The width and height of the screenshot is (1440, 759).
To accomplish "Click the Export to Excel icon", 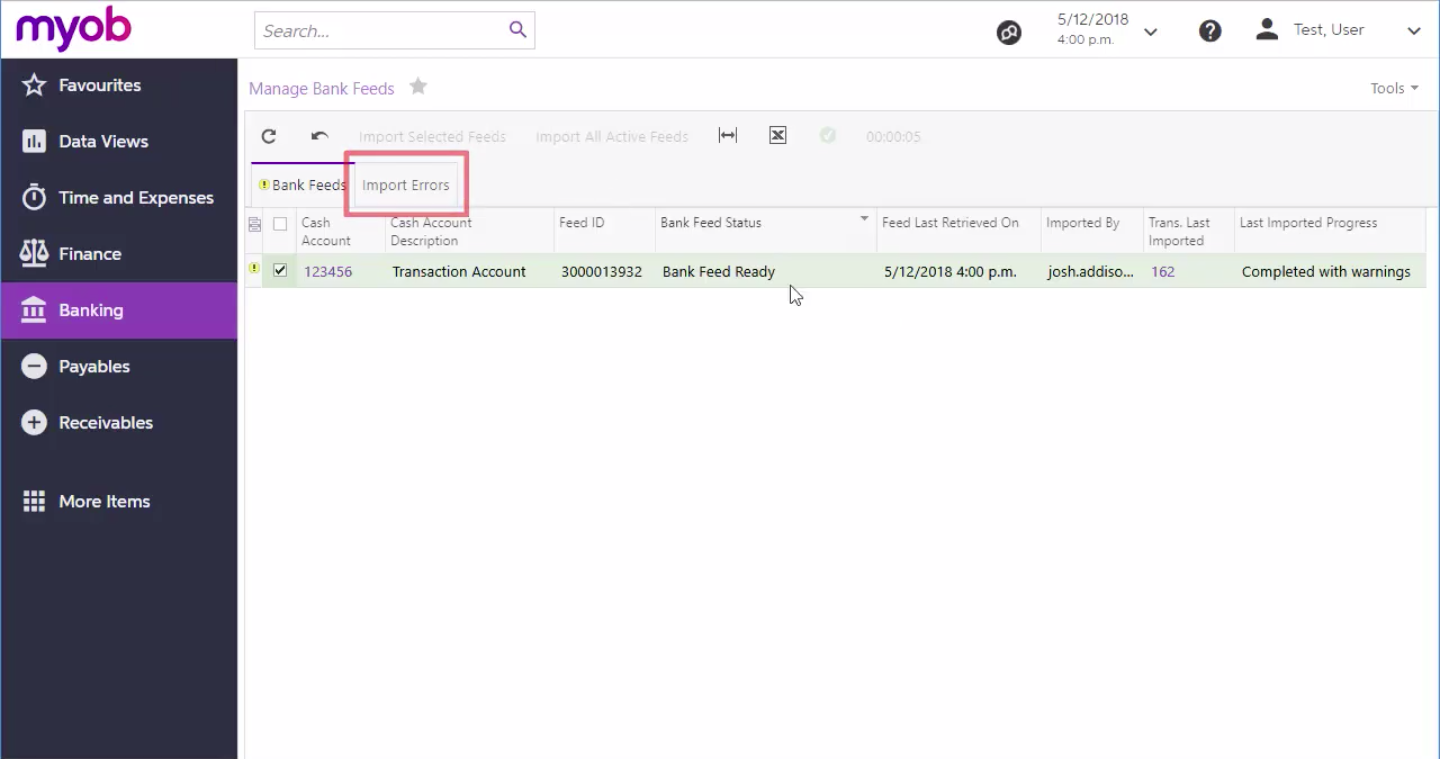I will (778, 136).
